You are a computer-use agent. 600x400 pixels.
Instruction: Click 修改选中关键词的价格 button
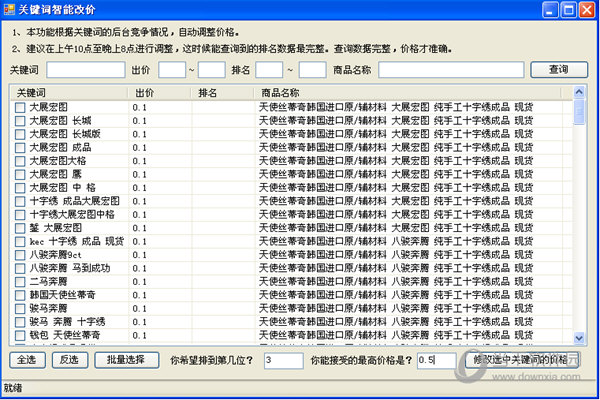tap(522, 360)
